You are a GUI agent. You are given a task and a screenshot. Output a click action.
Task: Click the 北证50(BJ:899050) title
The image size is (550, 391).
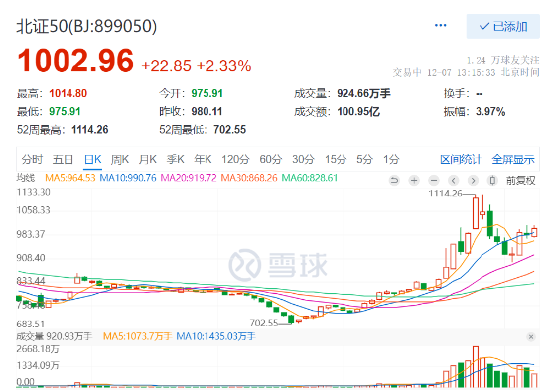[87, 26]
